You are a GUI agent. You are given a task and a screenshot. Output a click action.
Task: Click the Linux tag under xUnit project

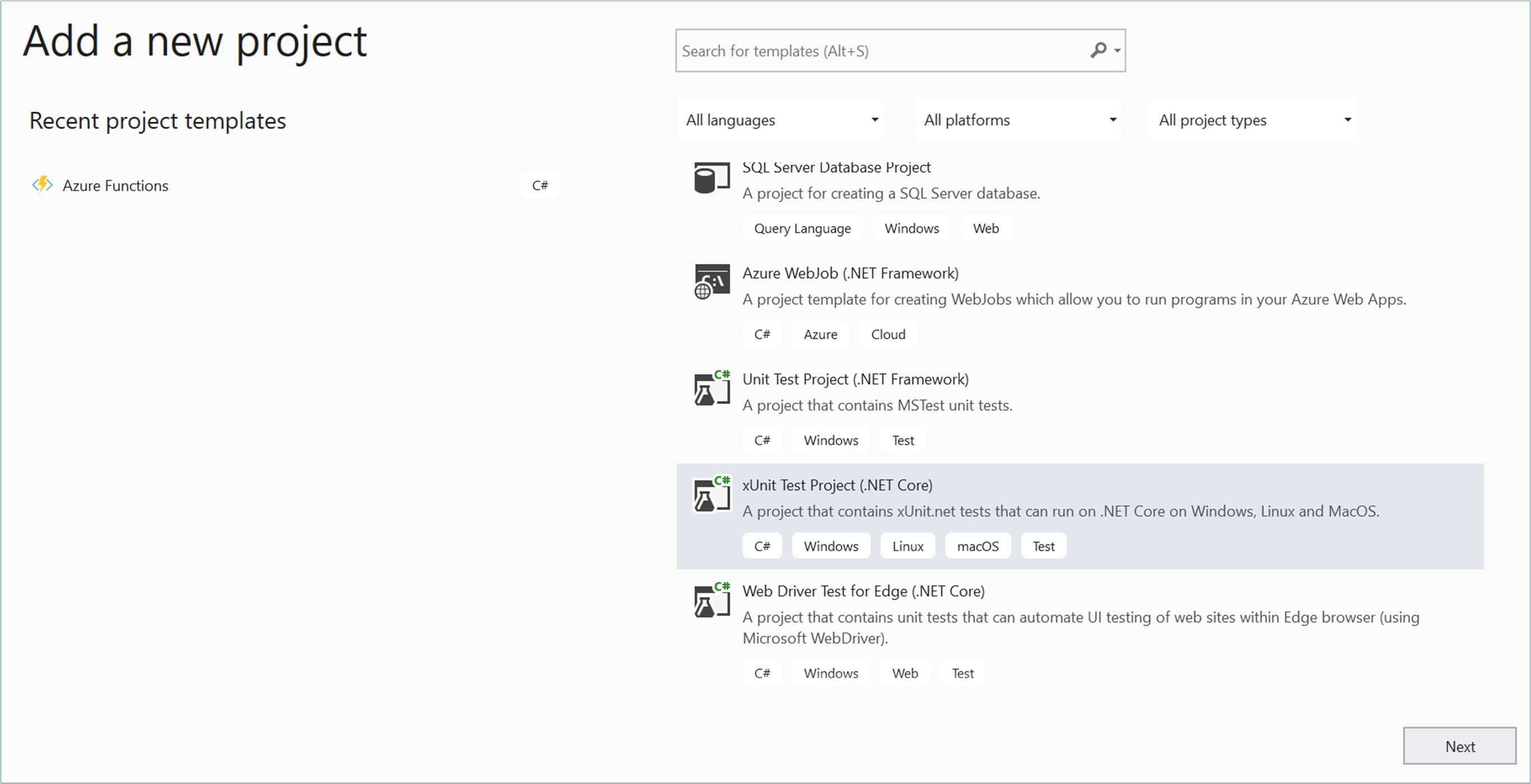click(x=908, y=547)
